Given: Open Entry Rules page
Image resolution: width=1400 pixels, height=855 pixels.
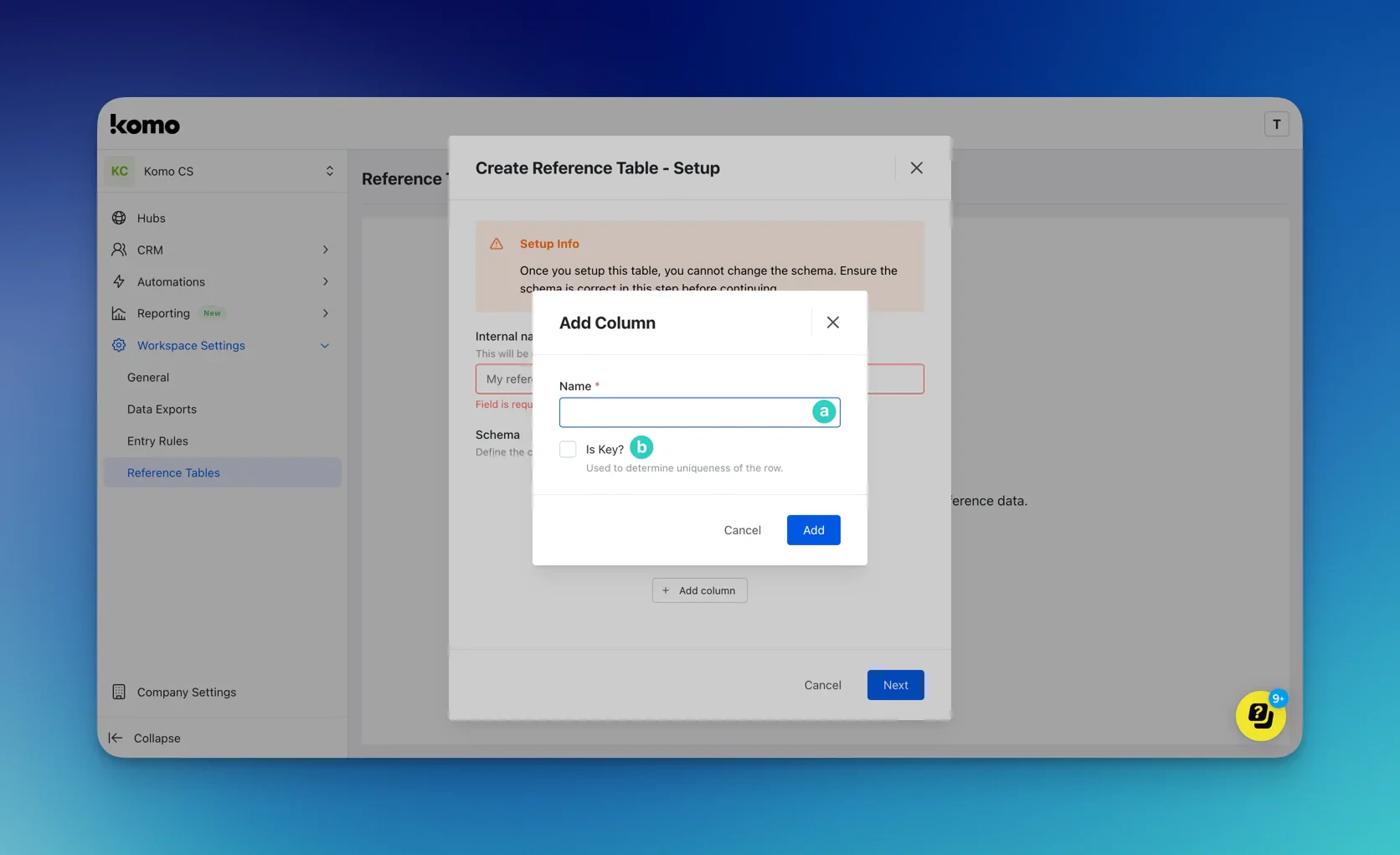Looking at the screenshot, I should point(223,441).
